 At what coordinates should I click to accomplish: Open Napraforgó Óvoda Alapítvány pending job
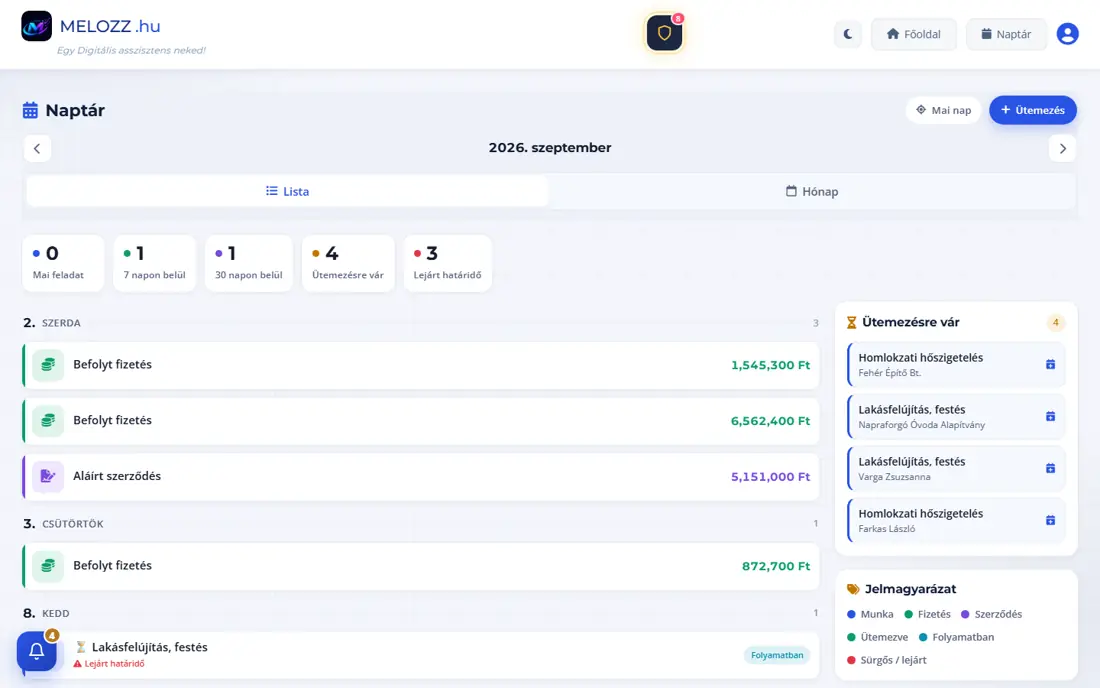point(956,417)
